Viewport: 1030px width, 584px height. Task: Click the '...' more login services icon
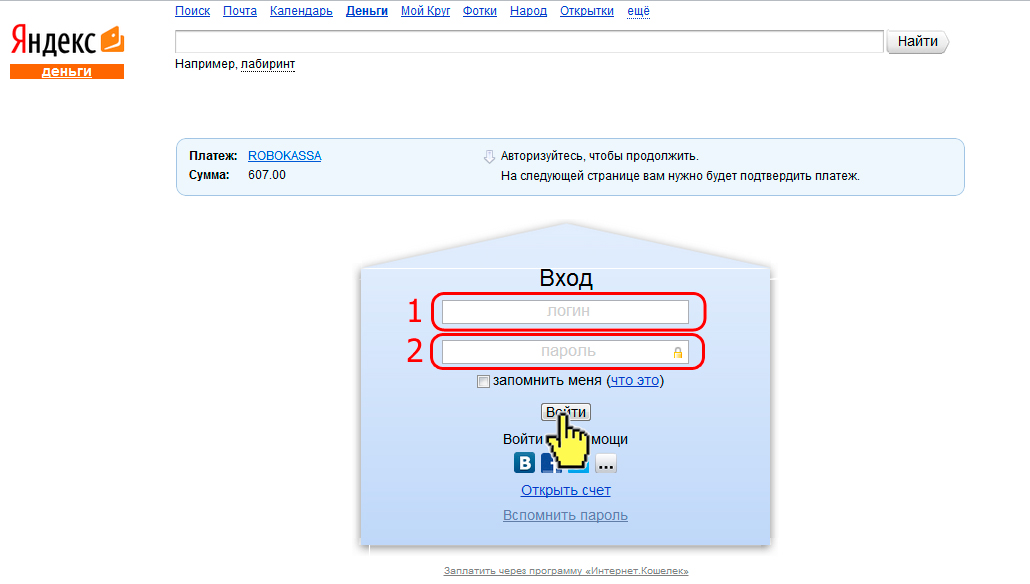click(606, 463)
